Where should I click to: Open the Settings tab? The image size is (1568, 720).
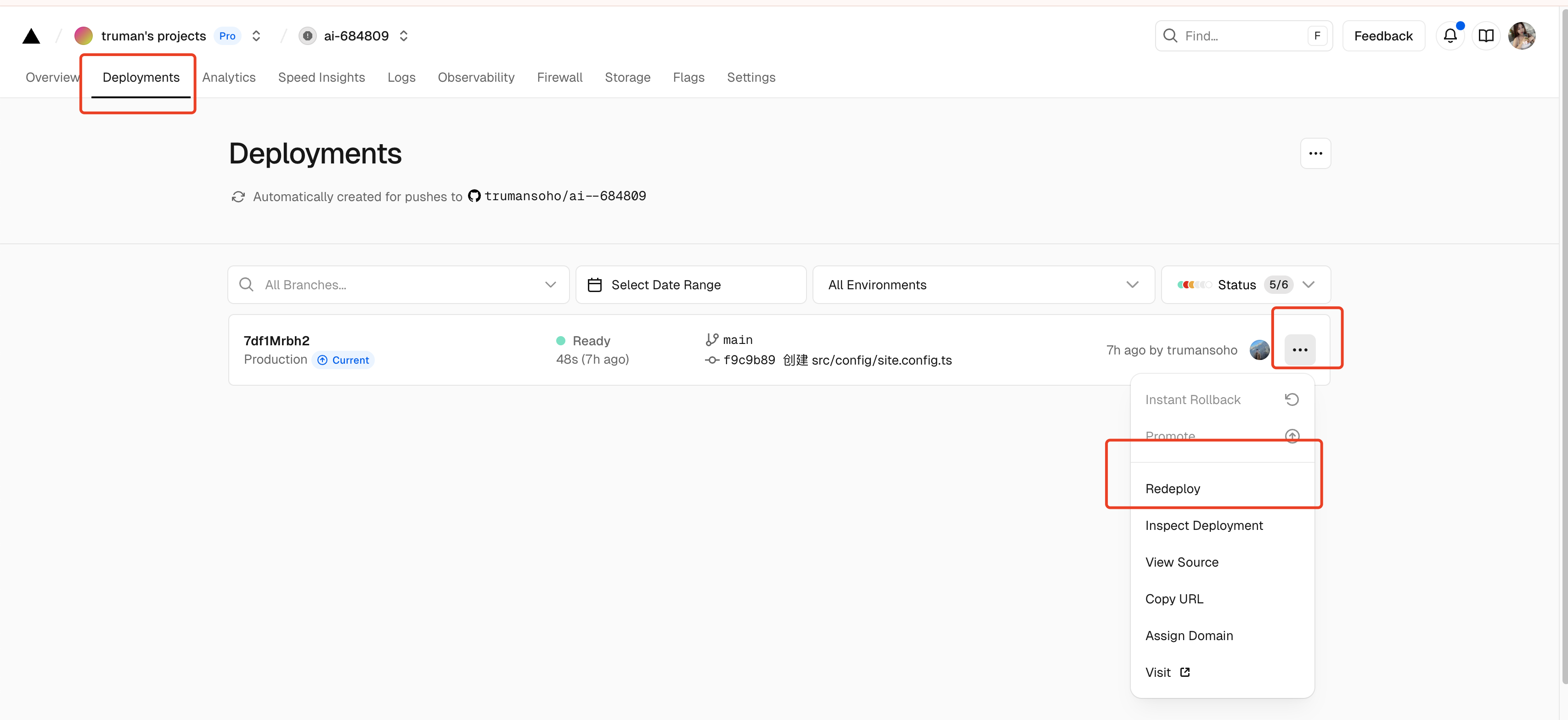pyautogui.click(x=751, y=77)
